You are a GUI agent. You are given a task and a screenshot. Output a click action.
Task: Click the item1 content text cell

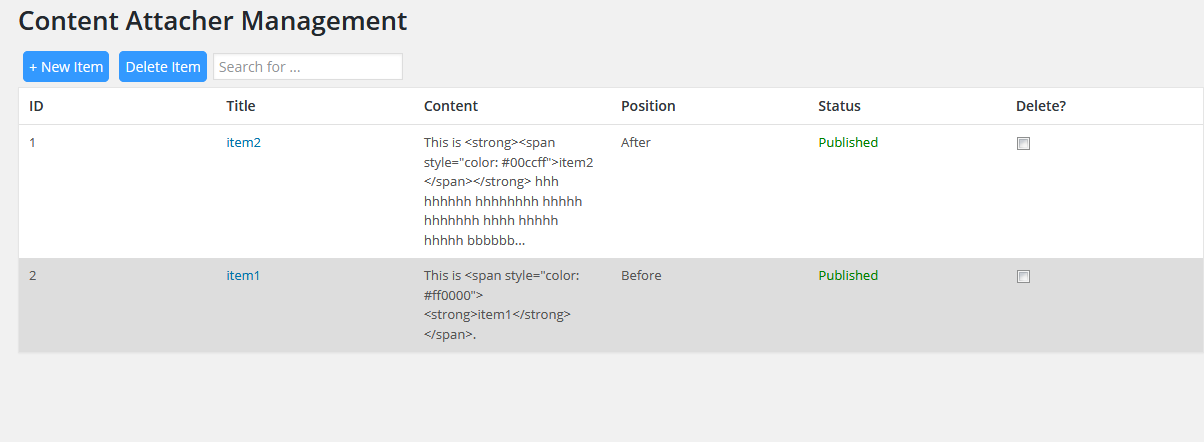502,305
